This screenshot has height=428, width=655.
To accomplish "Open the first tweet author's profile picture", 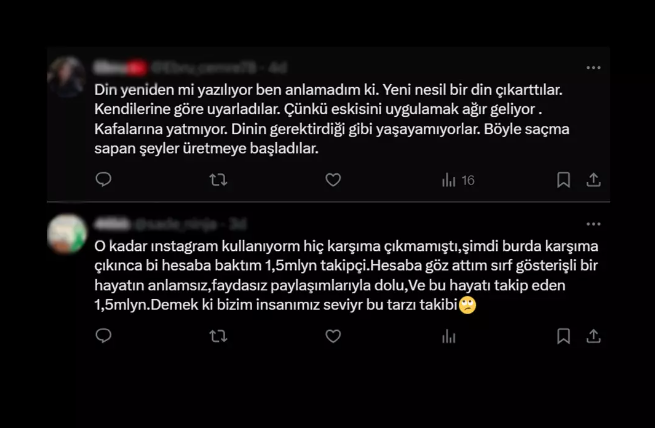I will (x=67, y=77).
